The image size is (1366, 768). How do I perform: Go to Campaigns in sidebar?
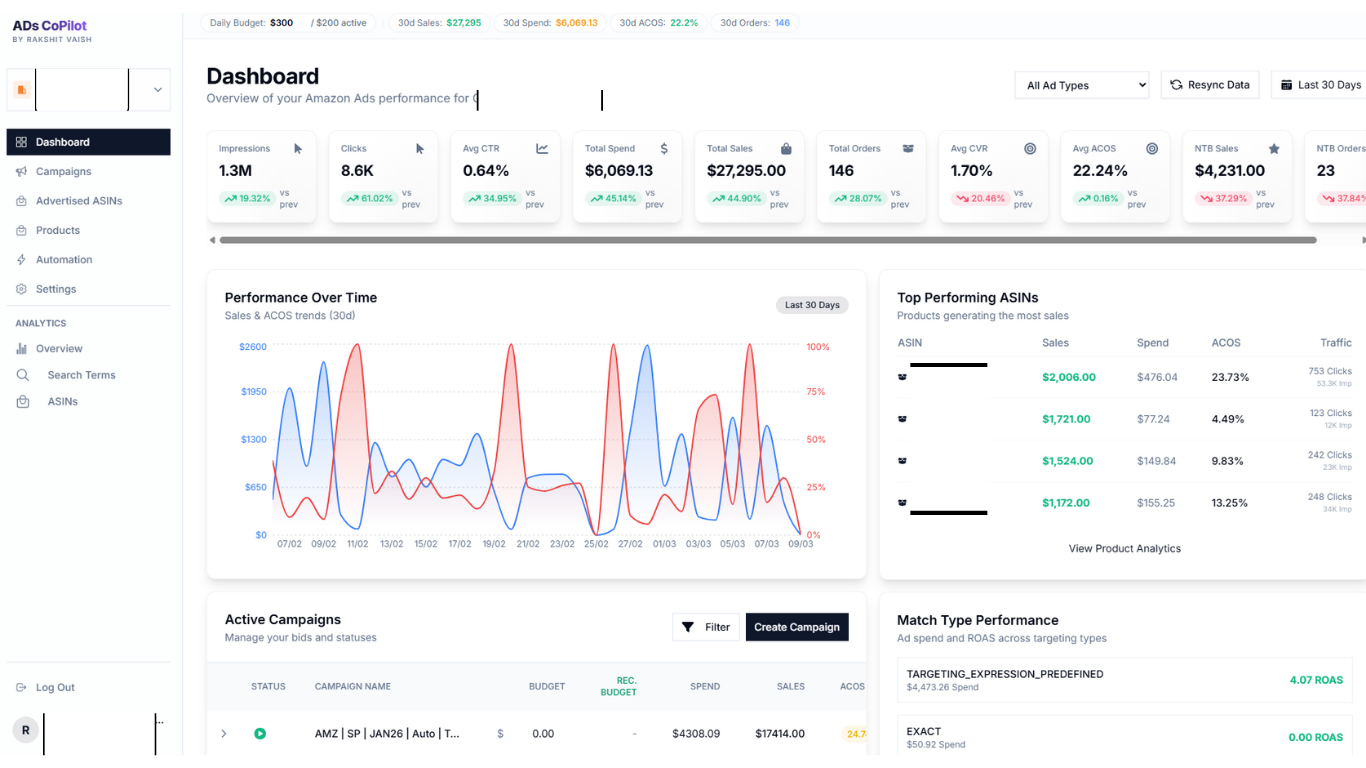pyautogui.click(x=63, y=171)
